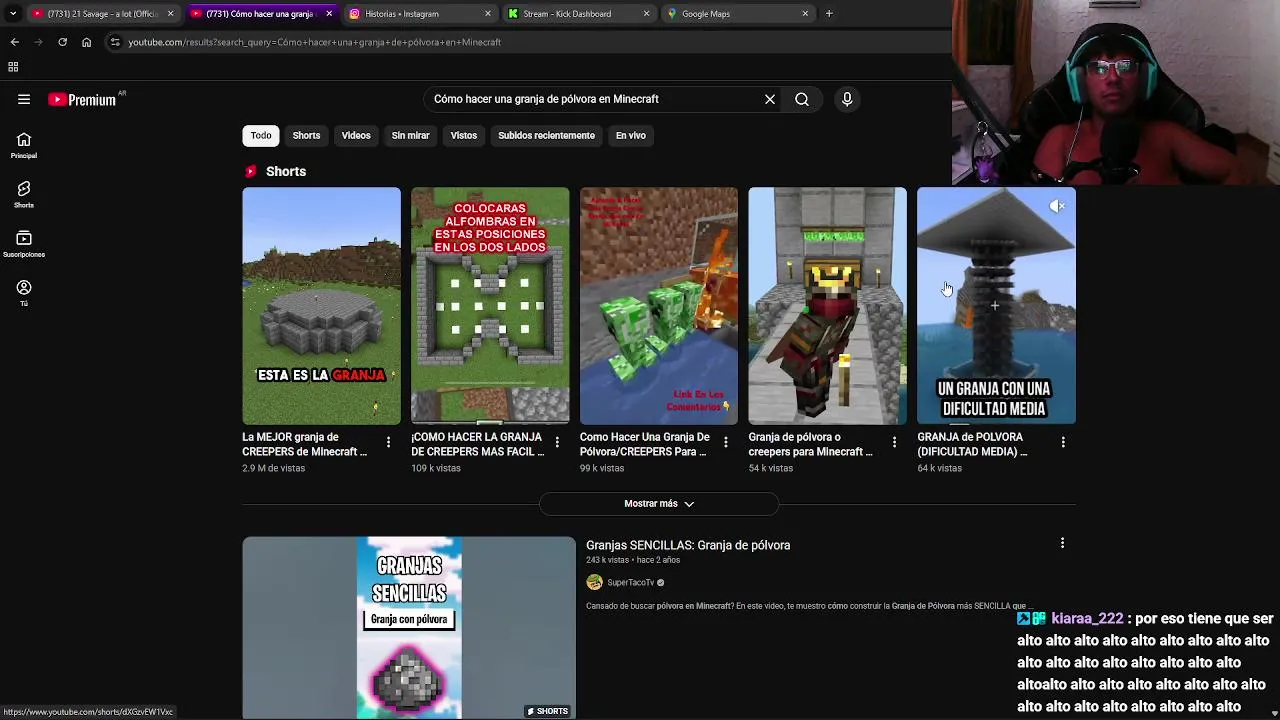Select the En vivo filter chip
This screenshot has height=720, width=1280.
coord(631,135)
